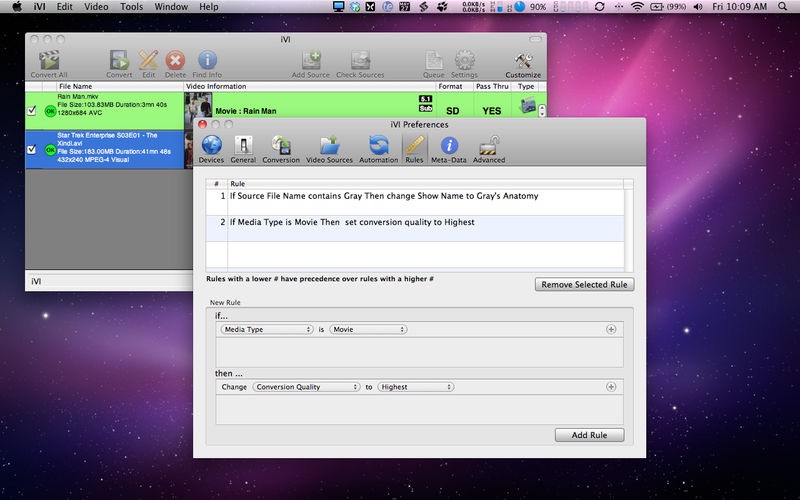Open the Video Sources preferences pane
This screenshot has width=800, height=500.
[x=329, y=149]
